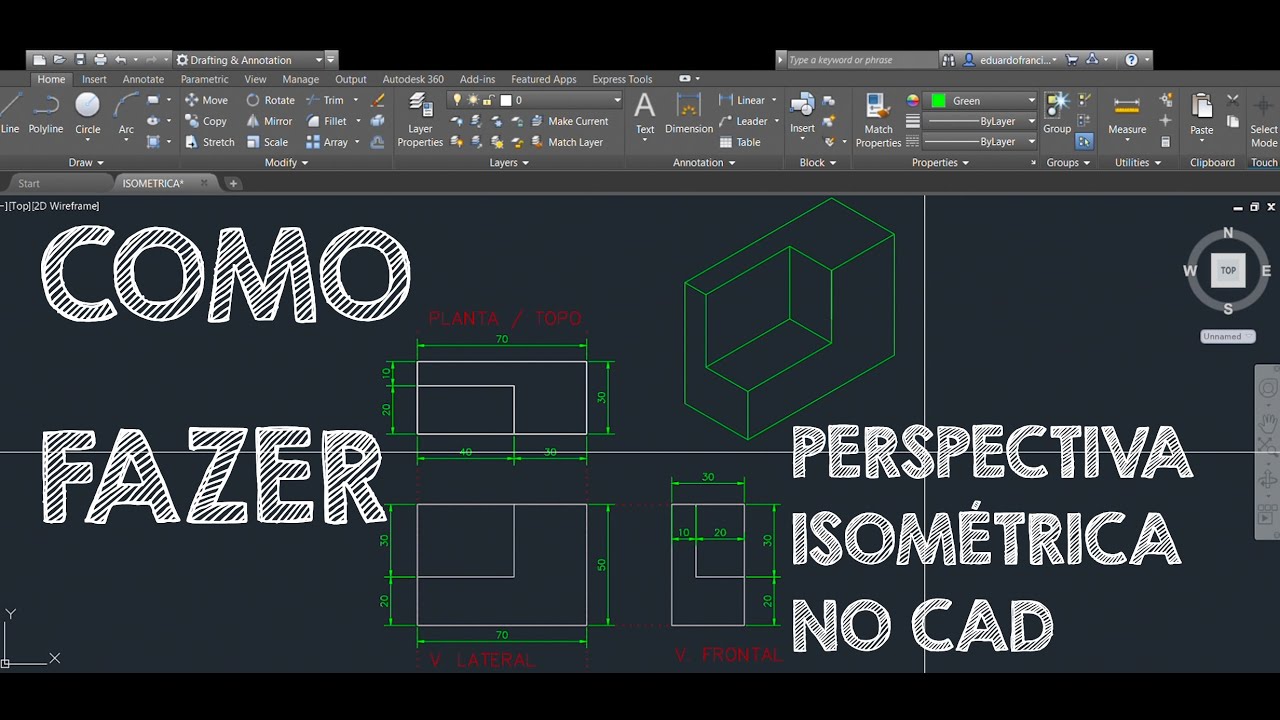Open the Measure utility
The width and height of the screenshot is (1280, 720).
click(1127, 114)
